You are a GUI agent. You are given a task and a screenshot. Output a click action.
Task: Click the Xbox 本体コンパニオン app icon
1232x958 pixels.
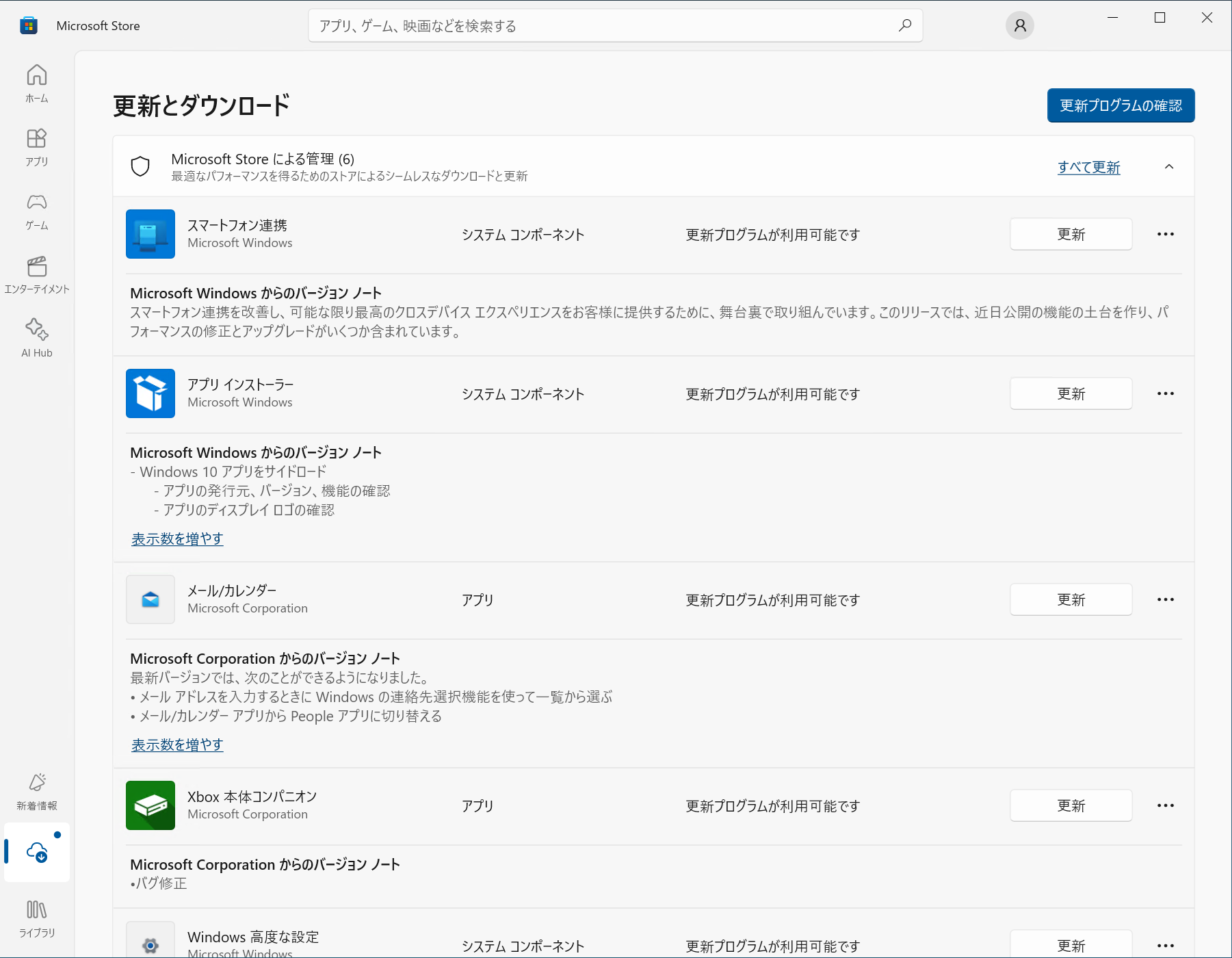pos(150,805)
